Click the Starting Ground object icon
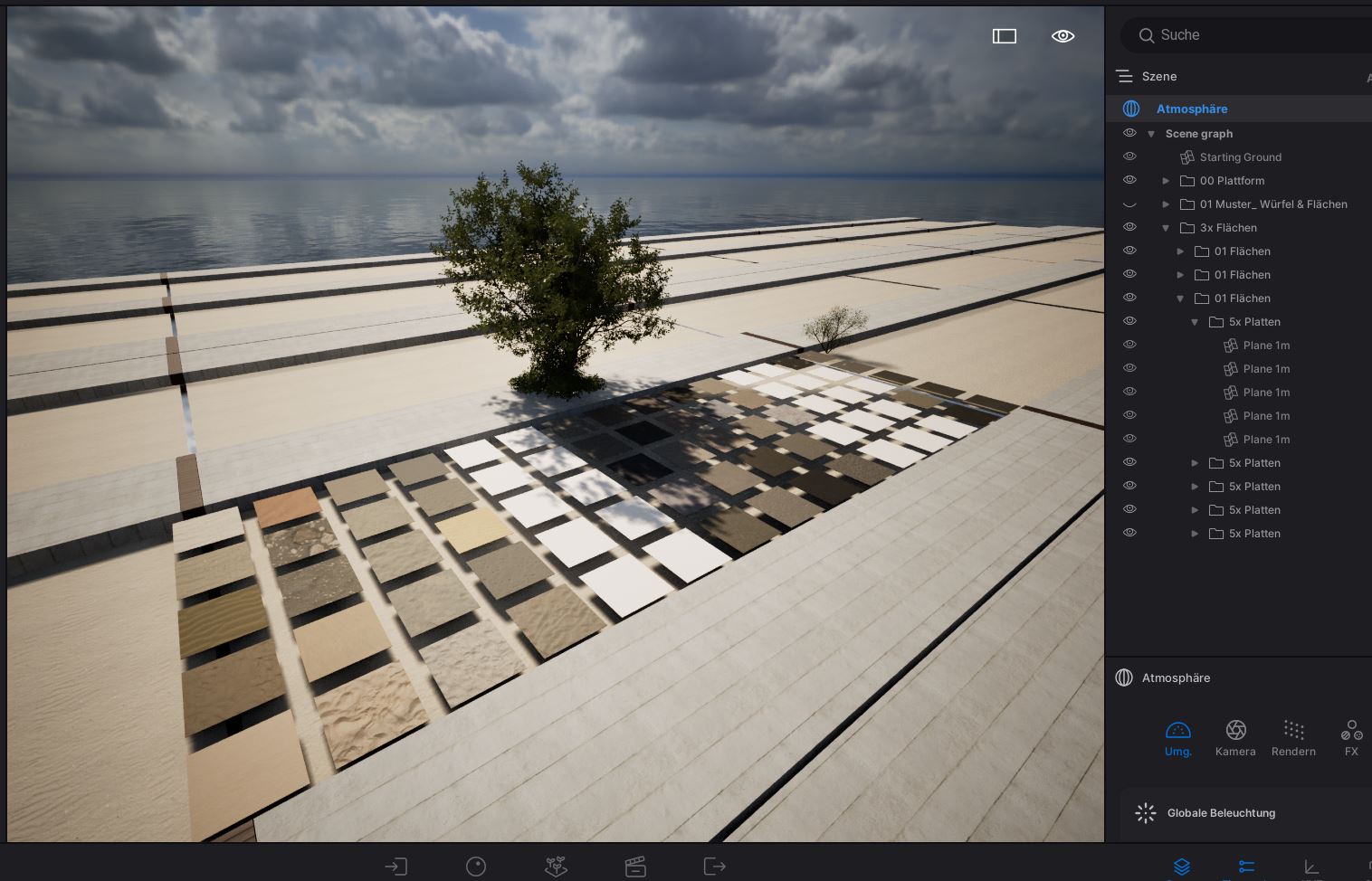Screen dimensions: 1372x881 (1187, 157)
